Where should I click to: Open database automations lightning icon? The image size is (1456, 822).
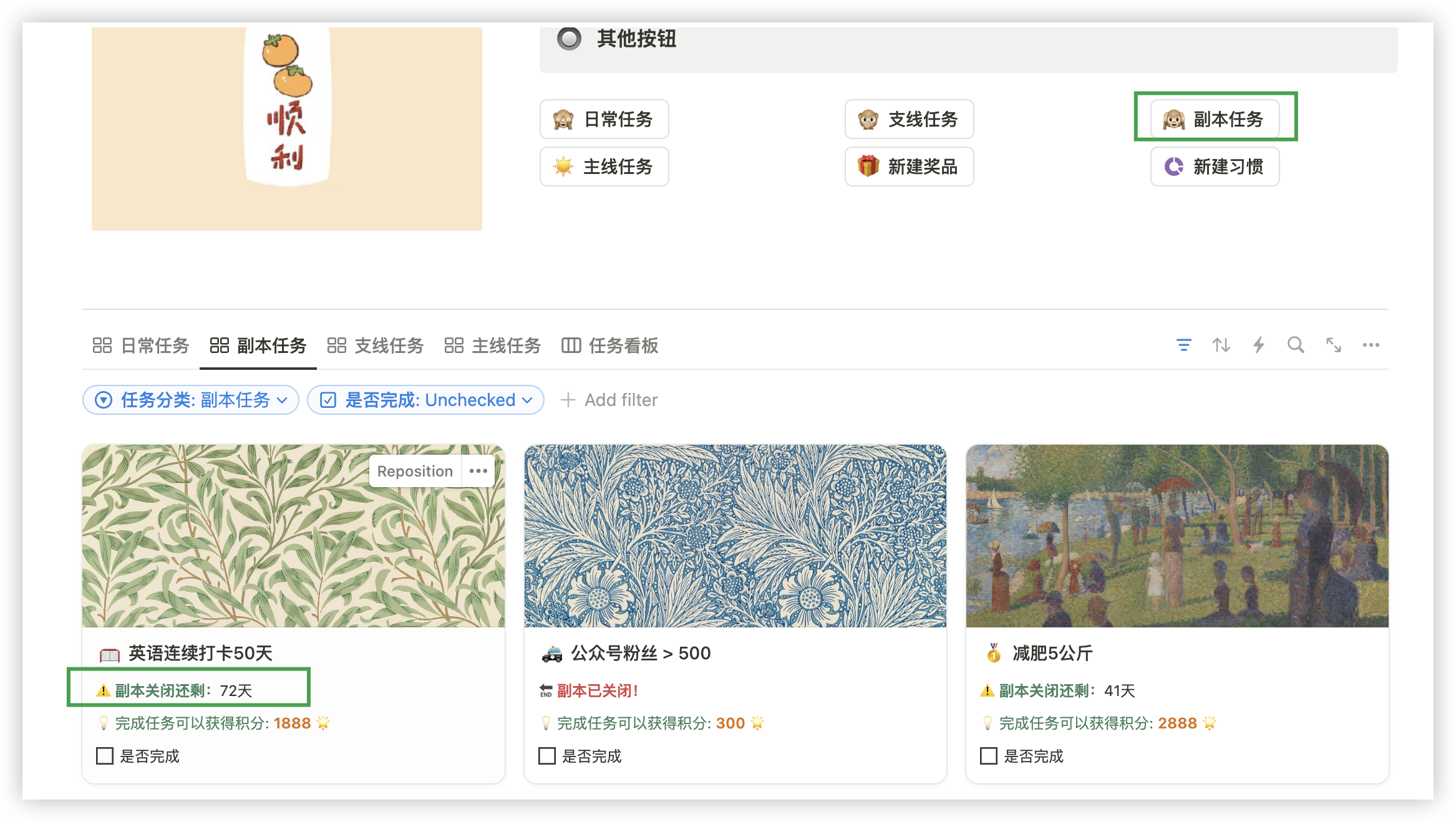(x=1259, y=346)
